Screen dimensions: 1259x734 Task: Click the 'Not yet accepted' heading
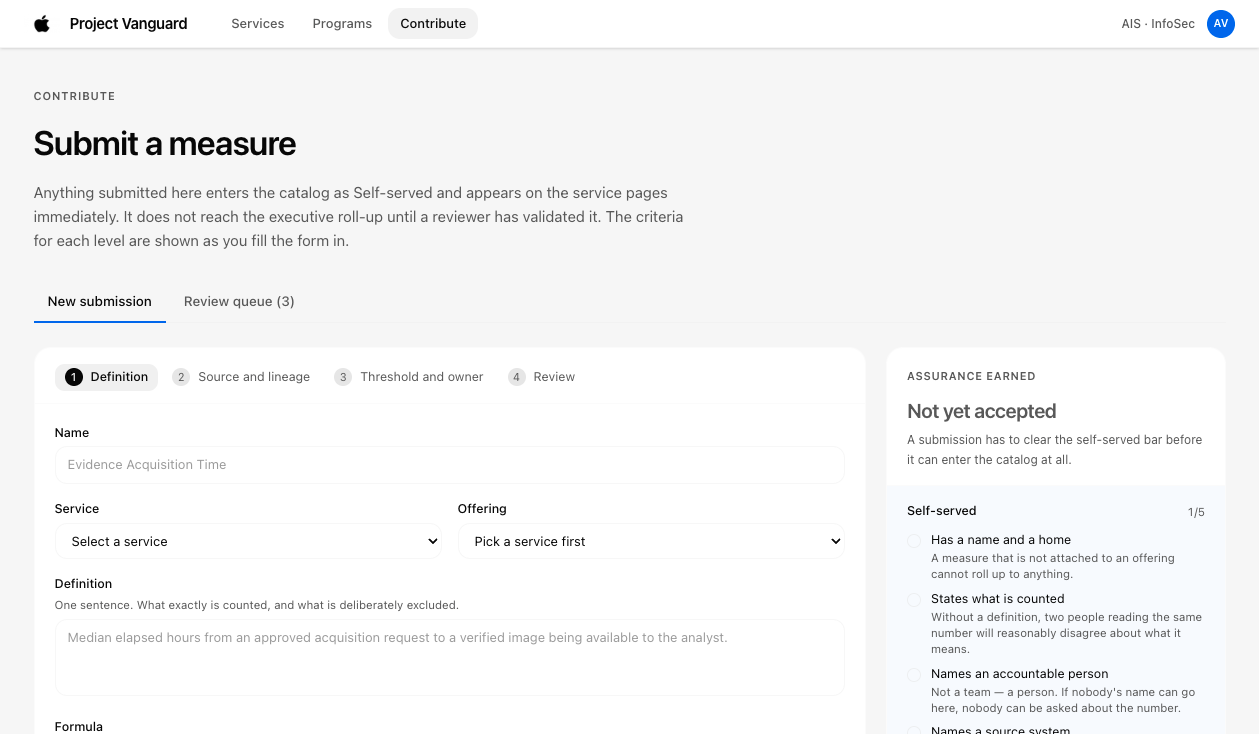tap(982, 411)
